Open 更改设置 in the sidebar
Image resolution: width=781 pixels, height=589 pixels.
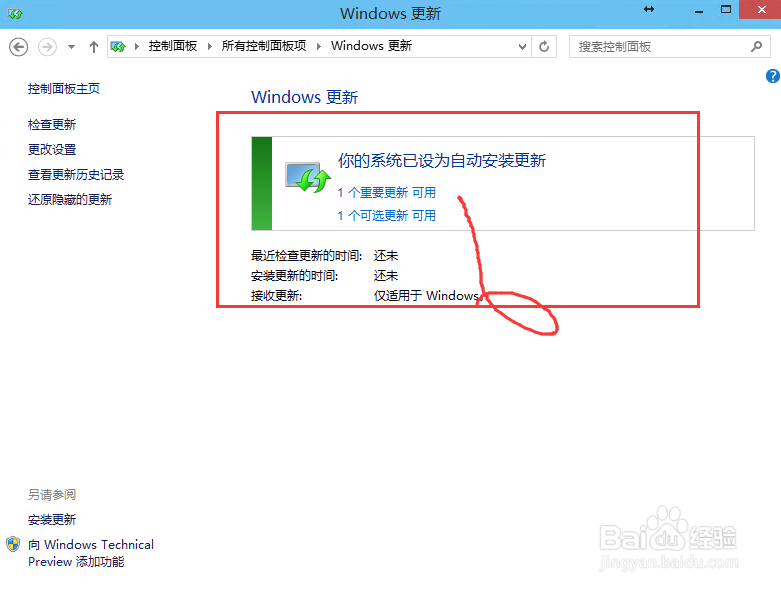point(52,149)
